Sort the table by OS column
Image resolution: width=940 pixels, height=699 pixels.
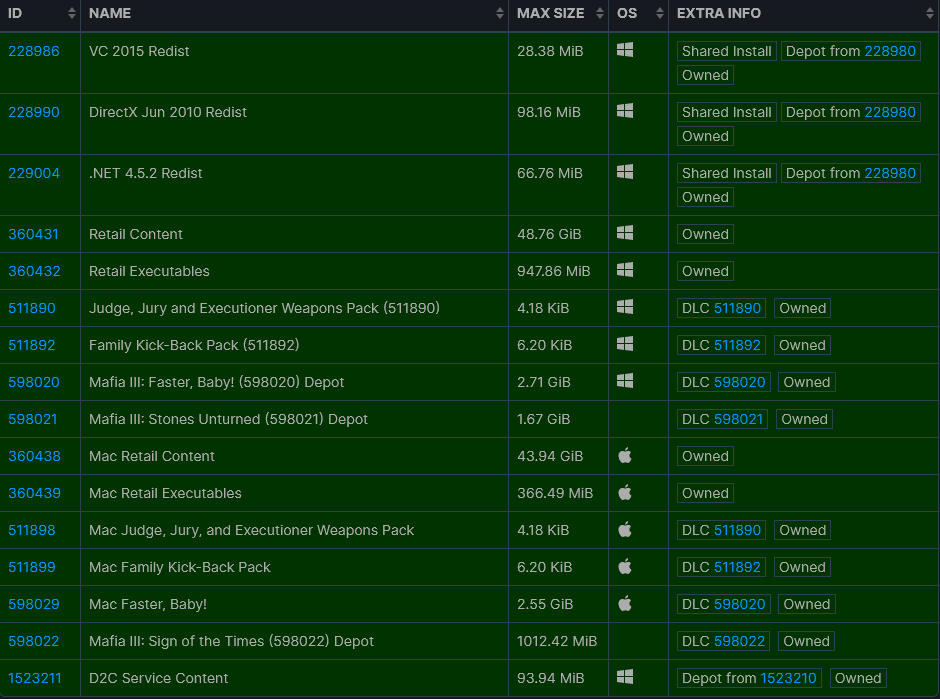click(x=638, y=13)
